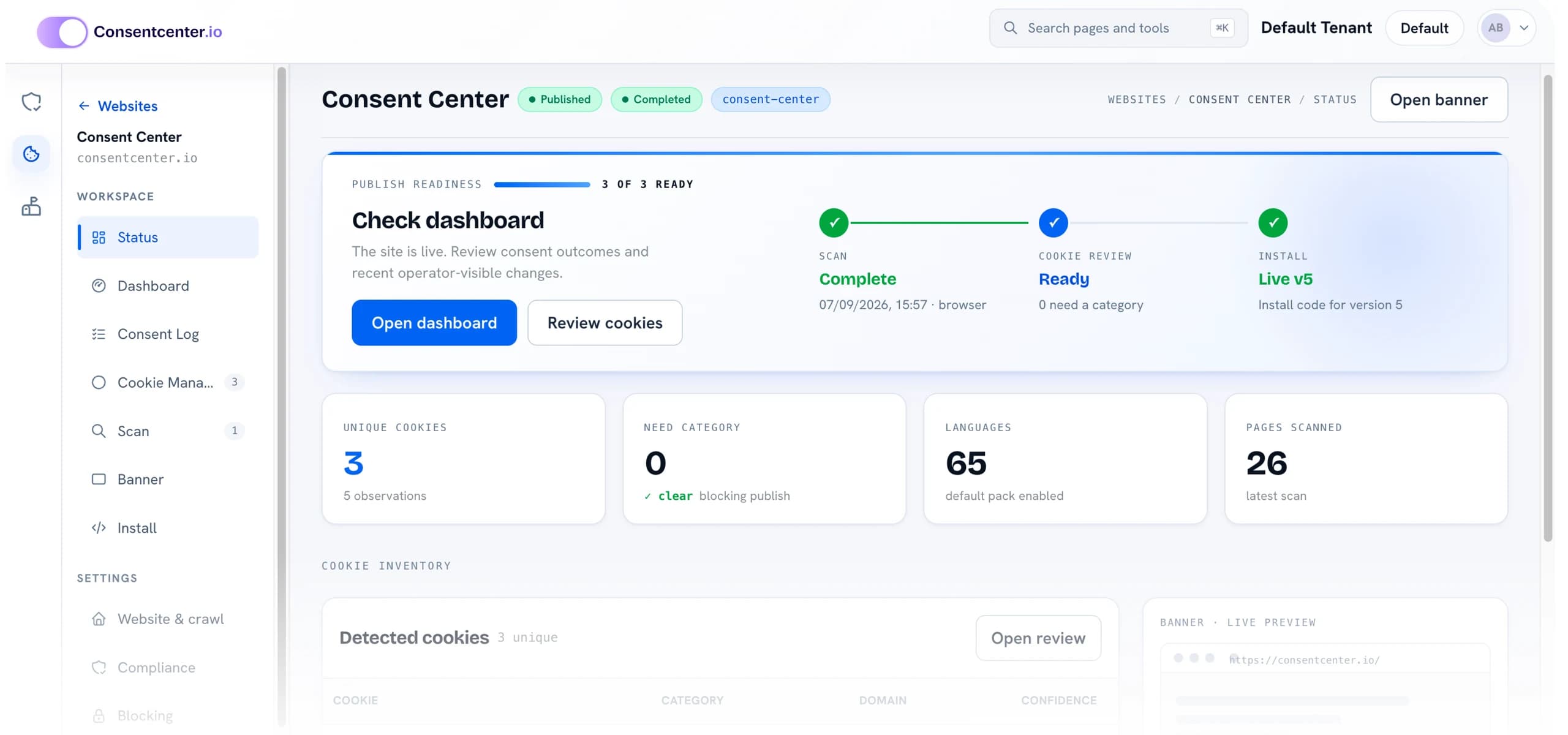Open Install in sidebar

[x=168, y=528]
